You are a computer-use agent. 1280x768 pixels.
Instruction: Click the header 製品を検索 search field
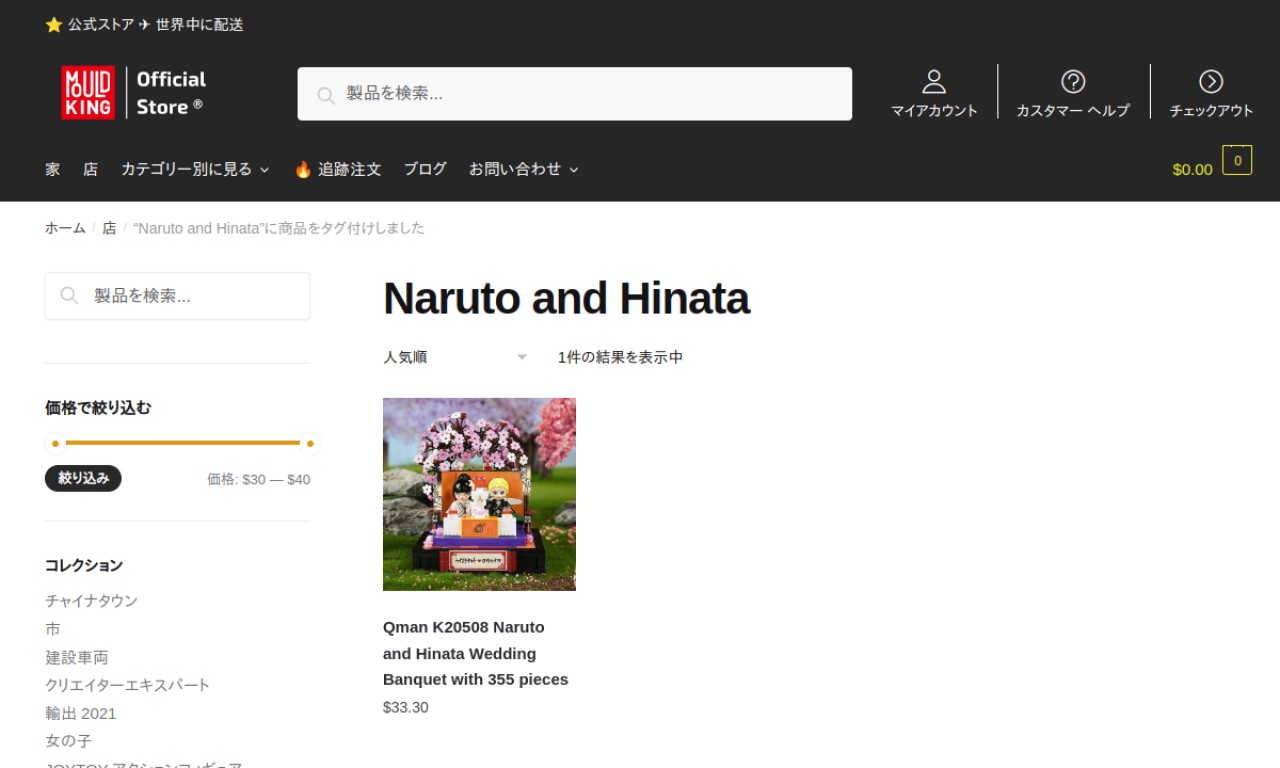(575, 94)
